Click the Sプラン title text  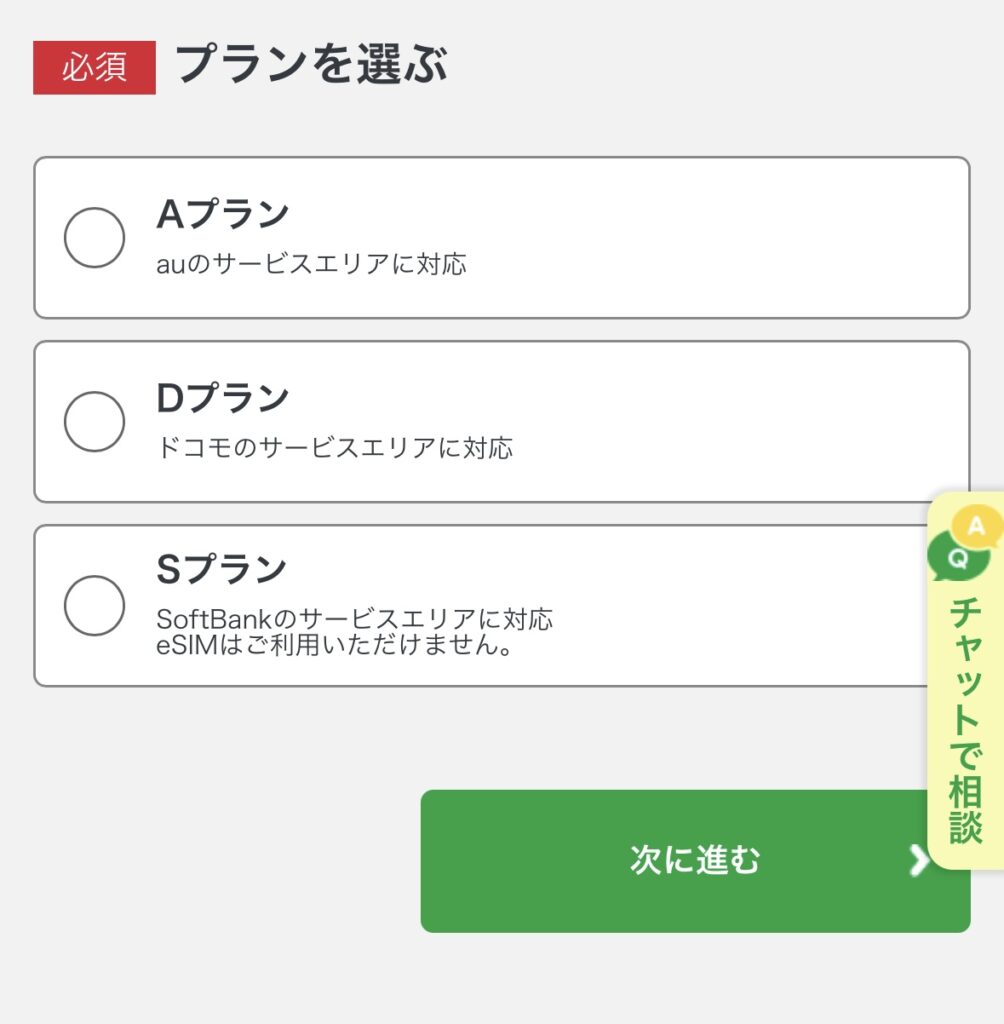point(221,568)
